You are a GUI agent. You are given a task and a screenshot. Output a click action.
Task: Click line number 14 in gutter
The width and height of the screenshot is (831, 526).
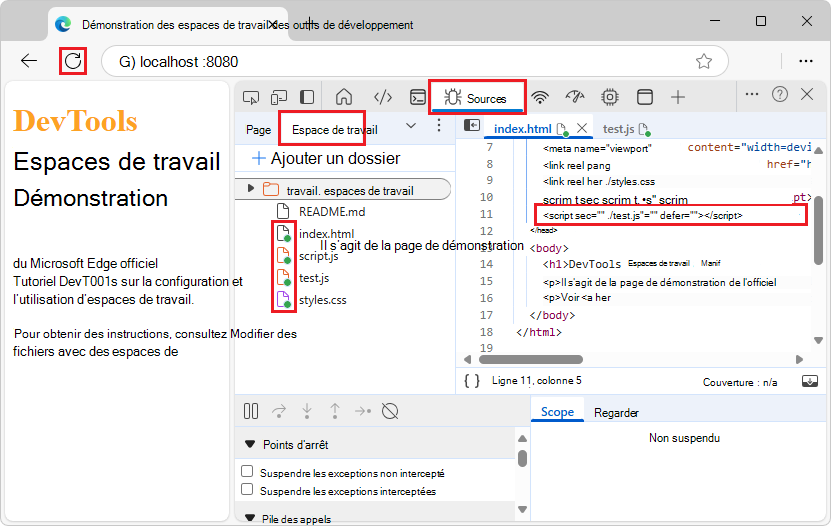tap(487, 264)
